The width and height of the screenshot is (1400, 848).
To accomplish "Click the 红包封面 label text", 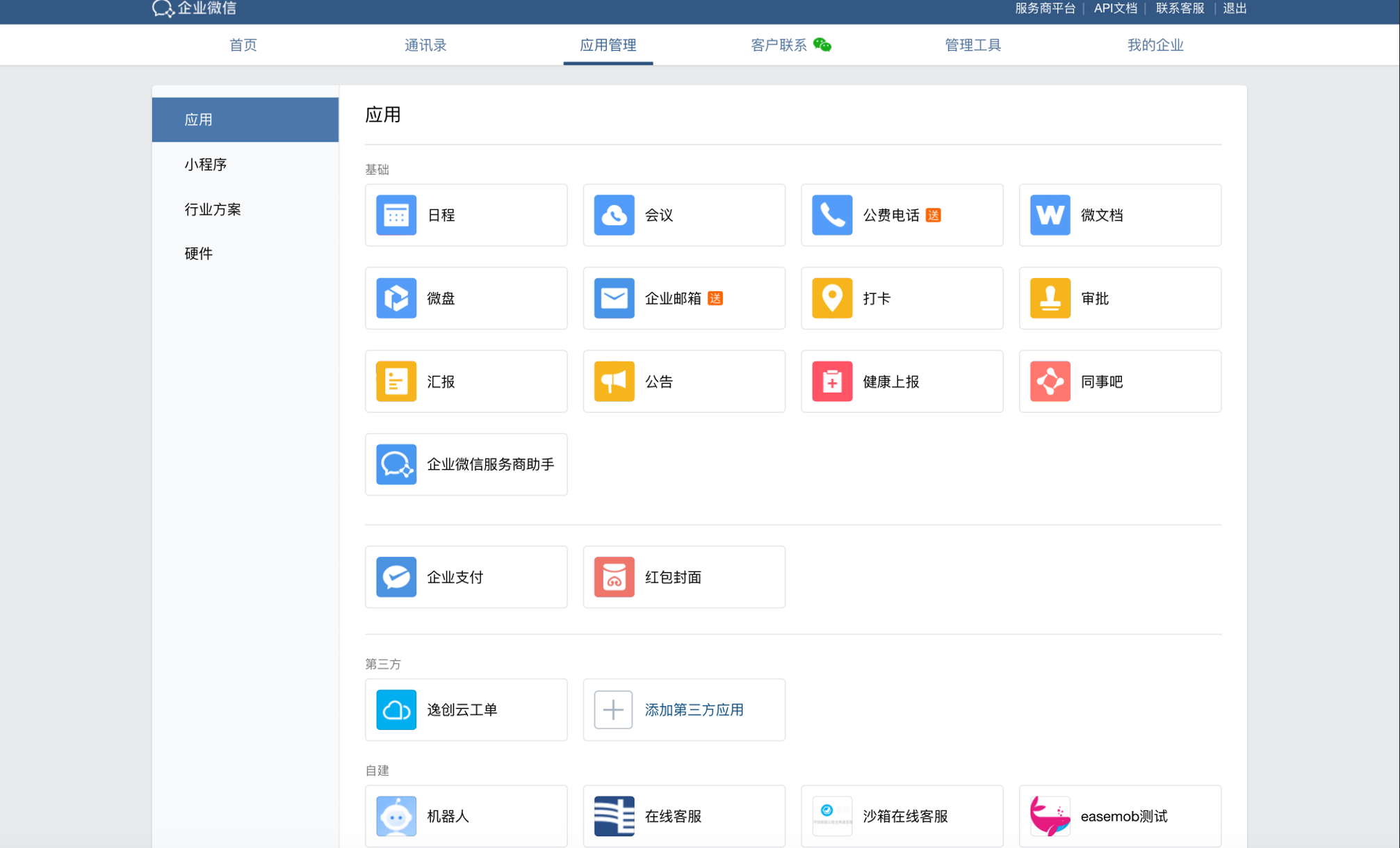I will pyautogui.click(x=673, y=577).
